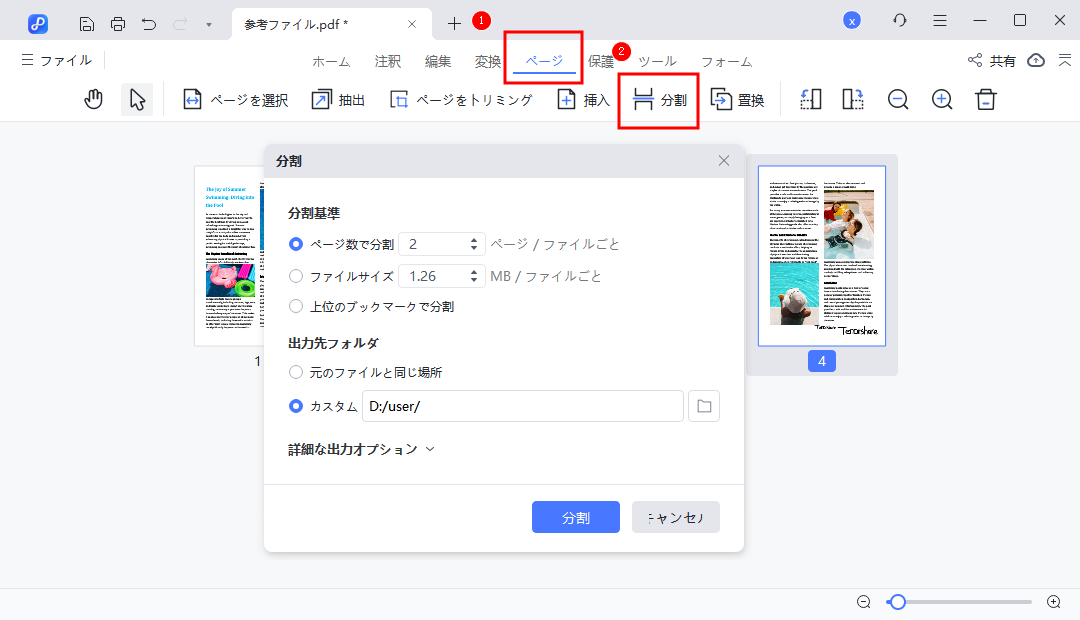The height and width of the screenshot is (620, 1080).
Task: Select the Hand tool
Action: tap(93, 99)
